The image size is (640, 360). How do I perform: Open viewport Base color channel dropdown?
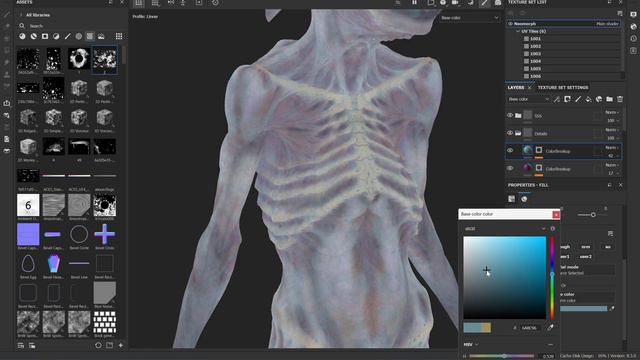point(469,18)
